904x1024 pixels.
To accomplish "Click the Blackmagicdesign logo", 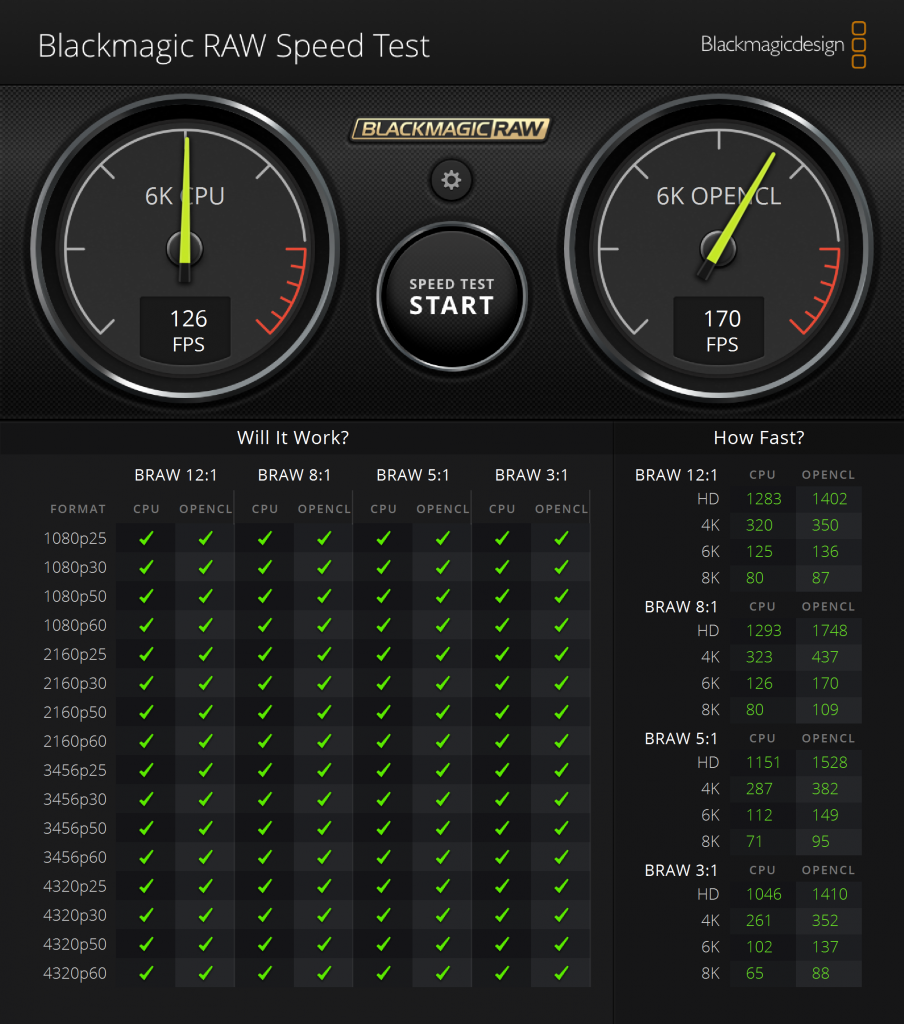I will click(x=783, y=45).
